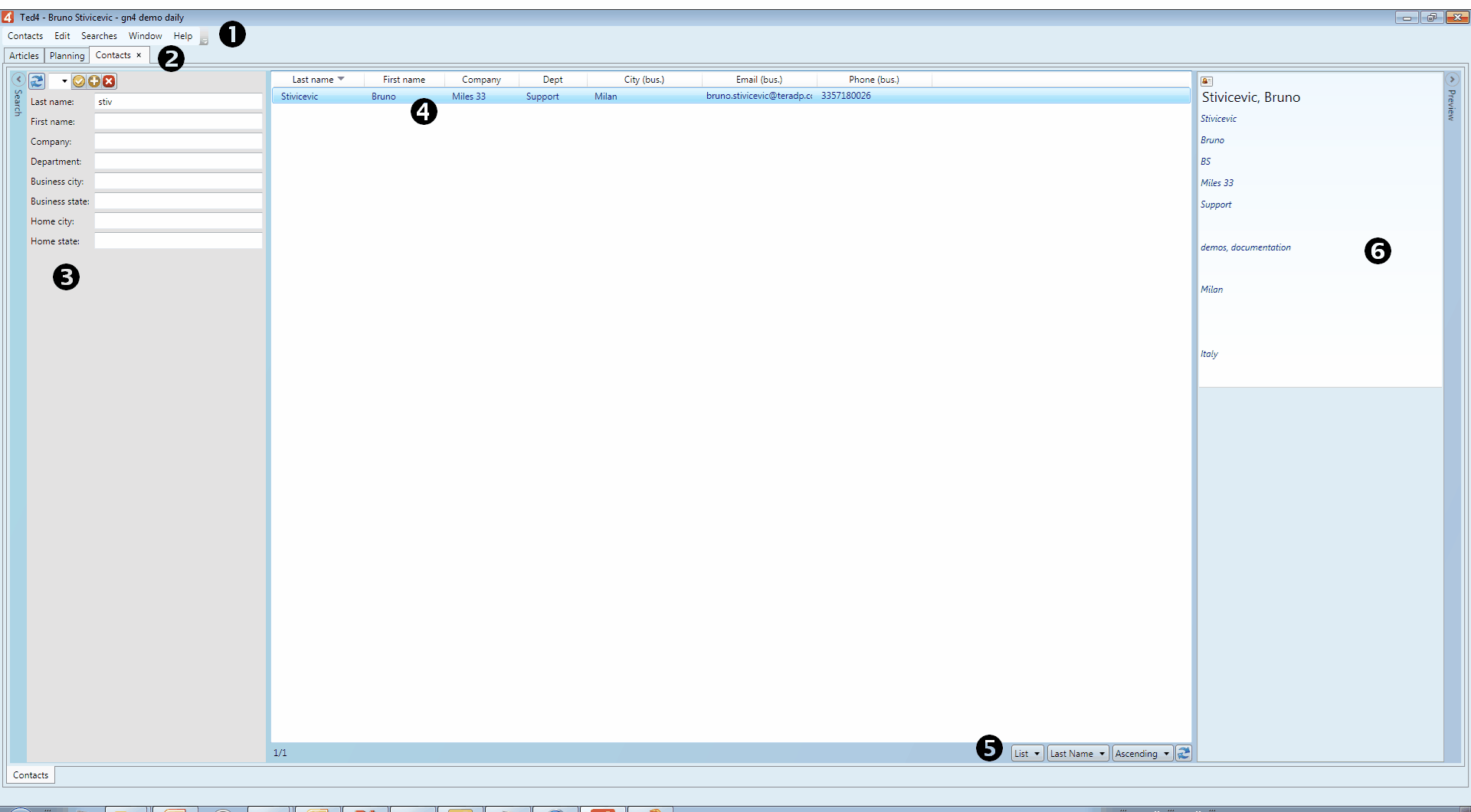
Task: Click the refresh search icon in Search pane
Action: click(x=37, y=81)
